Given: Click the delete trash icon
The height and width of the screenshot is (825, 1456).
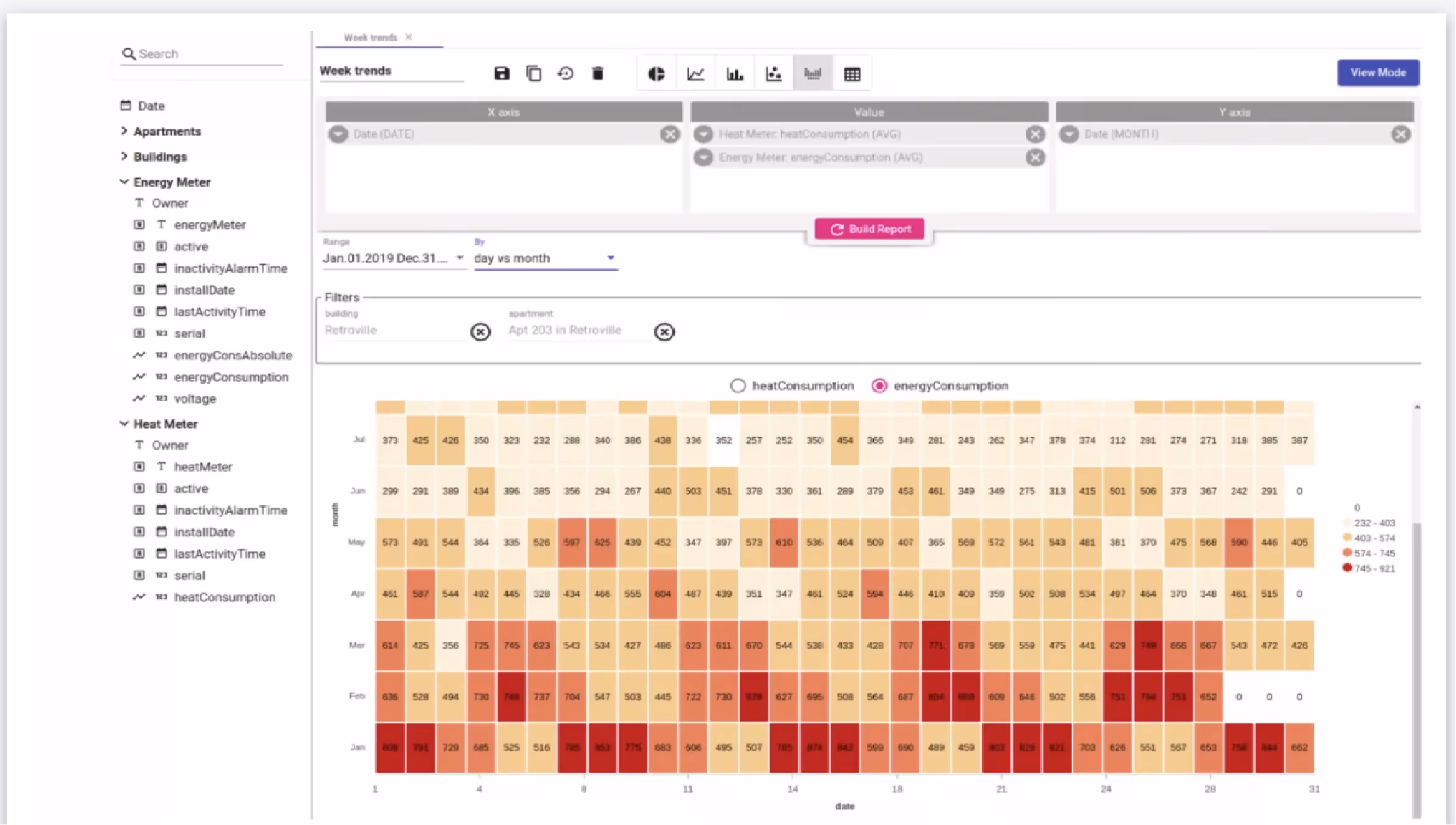Looking at the screenshot, I should 598,74.
